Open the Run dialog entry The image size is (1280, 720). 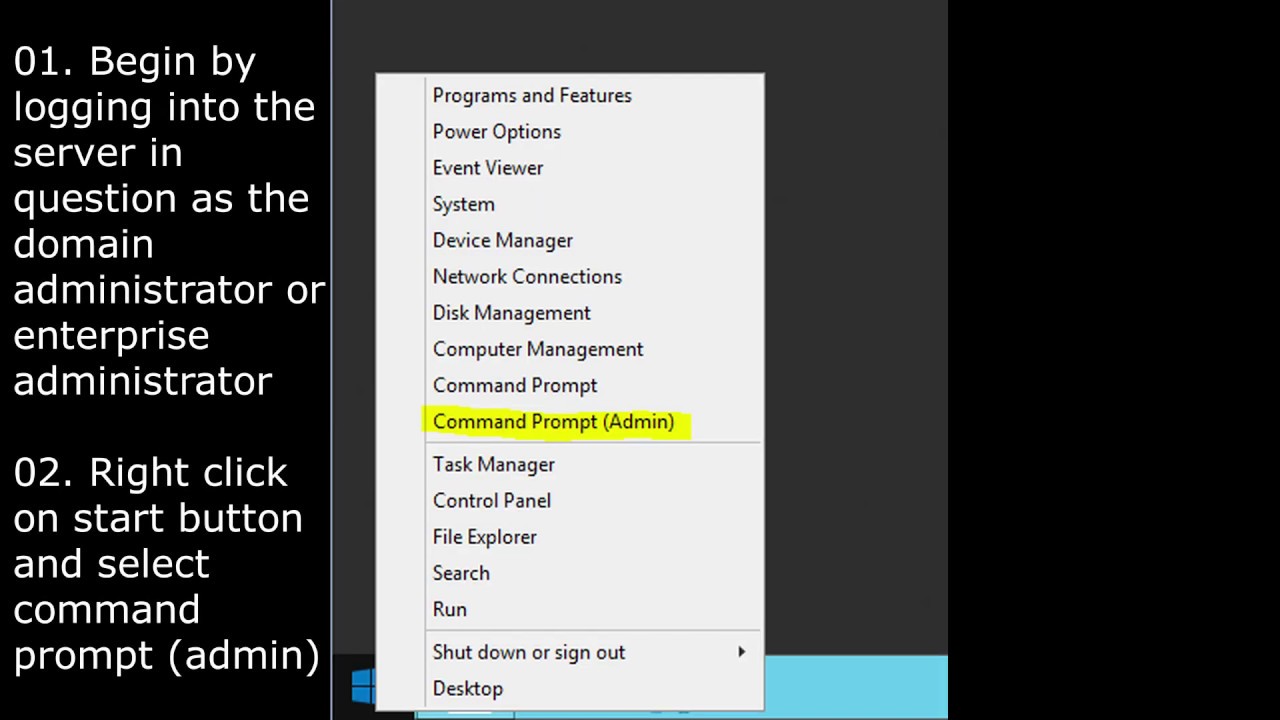tap(450, 609)
